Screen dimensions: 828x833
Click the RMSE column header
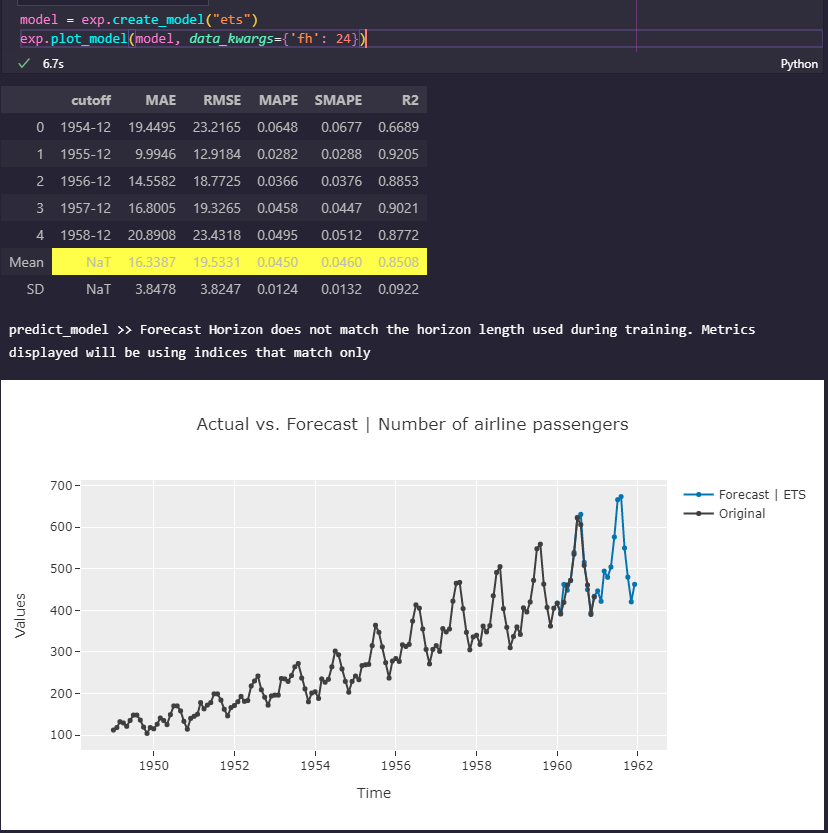pyautogui.click(x=222, y=100)
